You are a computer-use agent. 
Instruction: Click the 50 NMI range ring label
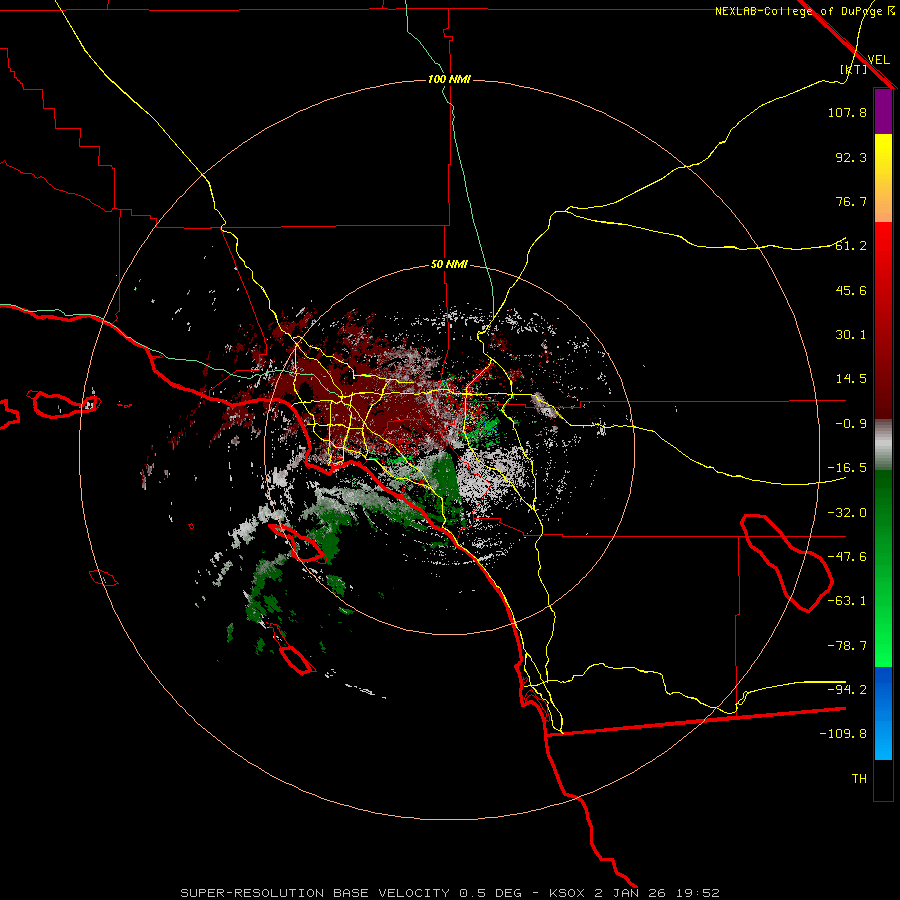point(449,264)
